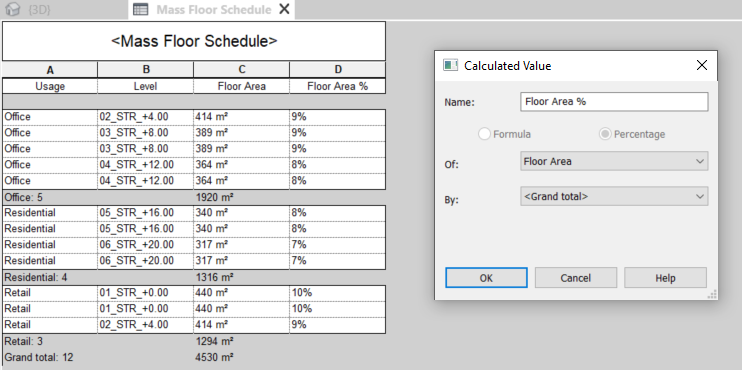Image resolution: width=742 pixels, height=370 pixels.
Task: Select the Formula radio button
Action: [504, 134]
